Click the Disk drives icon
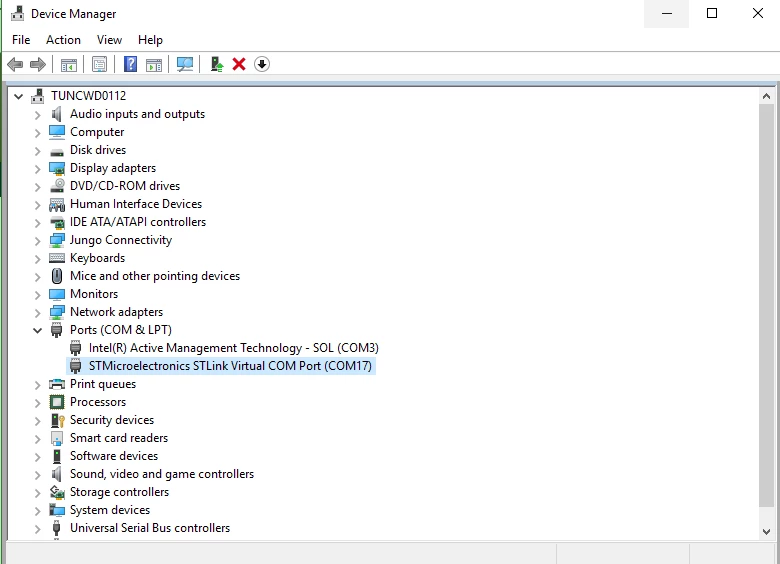 [57, 151]
